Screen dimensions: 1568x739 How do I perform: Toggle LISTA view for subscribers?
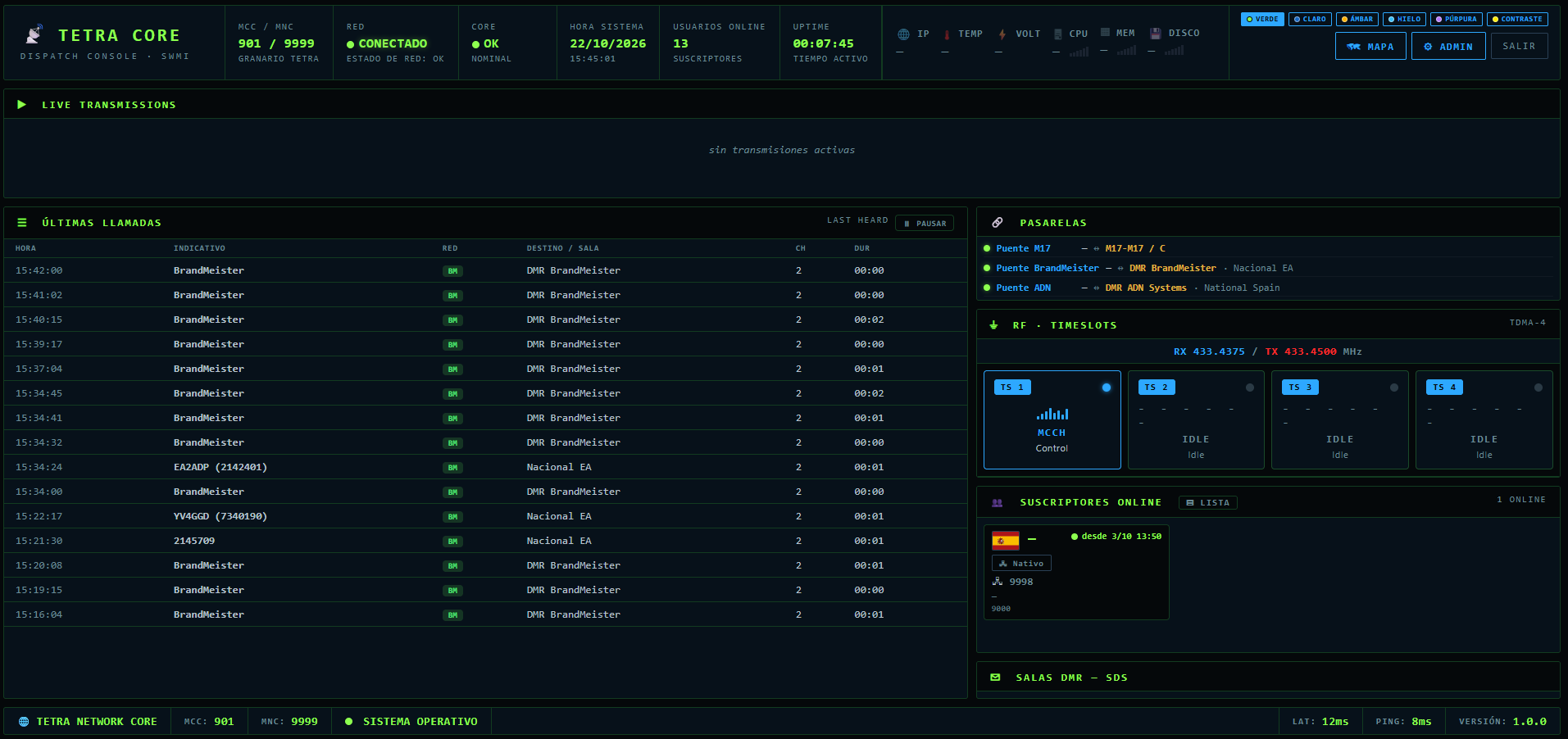click(1208, 503)
